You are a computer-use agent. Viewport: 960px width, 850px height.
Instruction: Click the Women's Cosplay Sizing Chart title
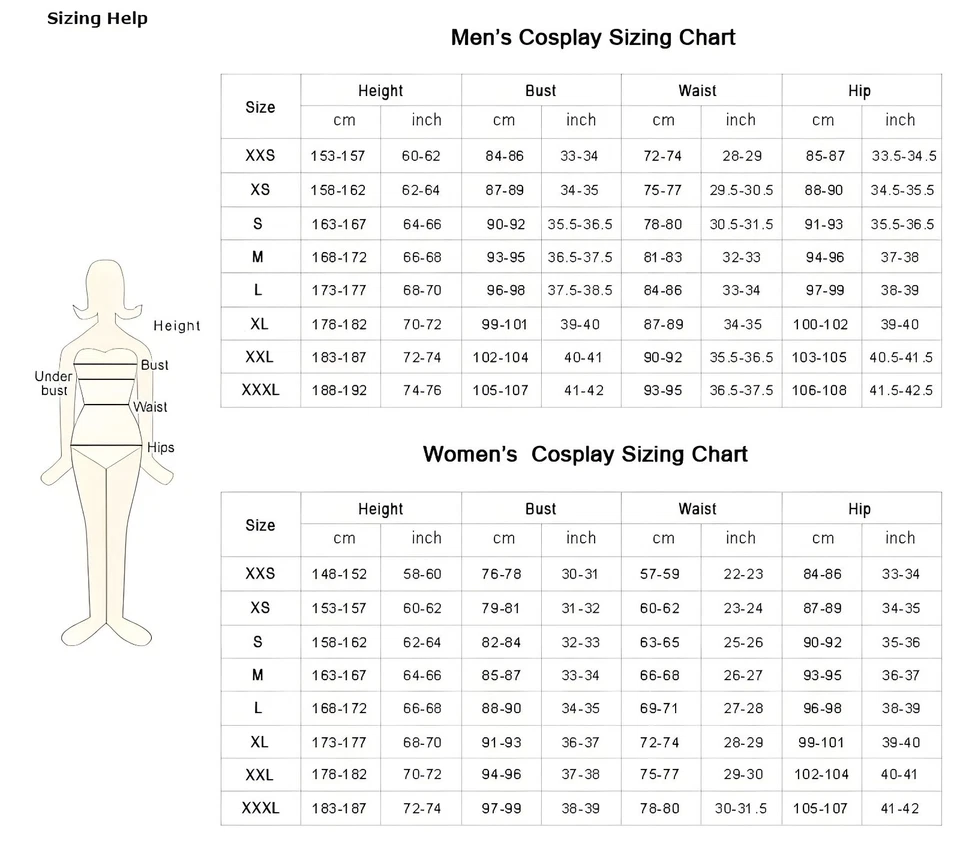585,454
